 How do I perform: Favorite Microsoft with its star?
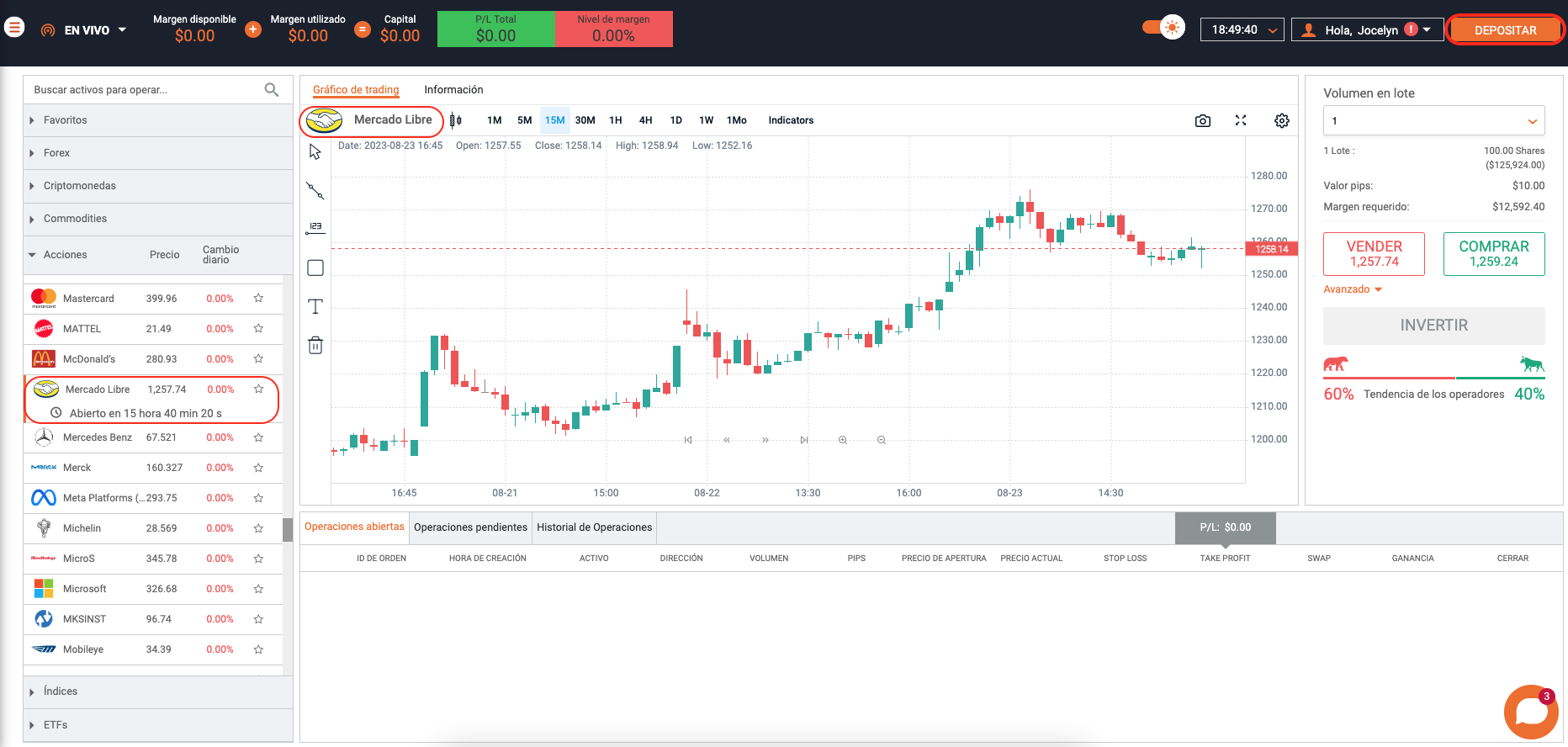(x=258, y=589)
